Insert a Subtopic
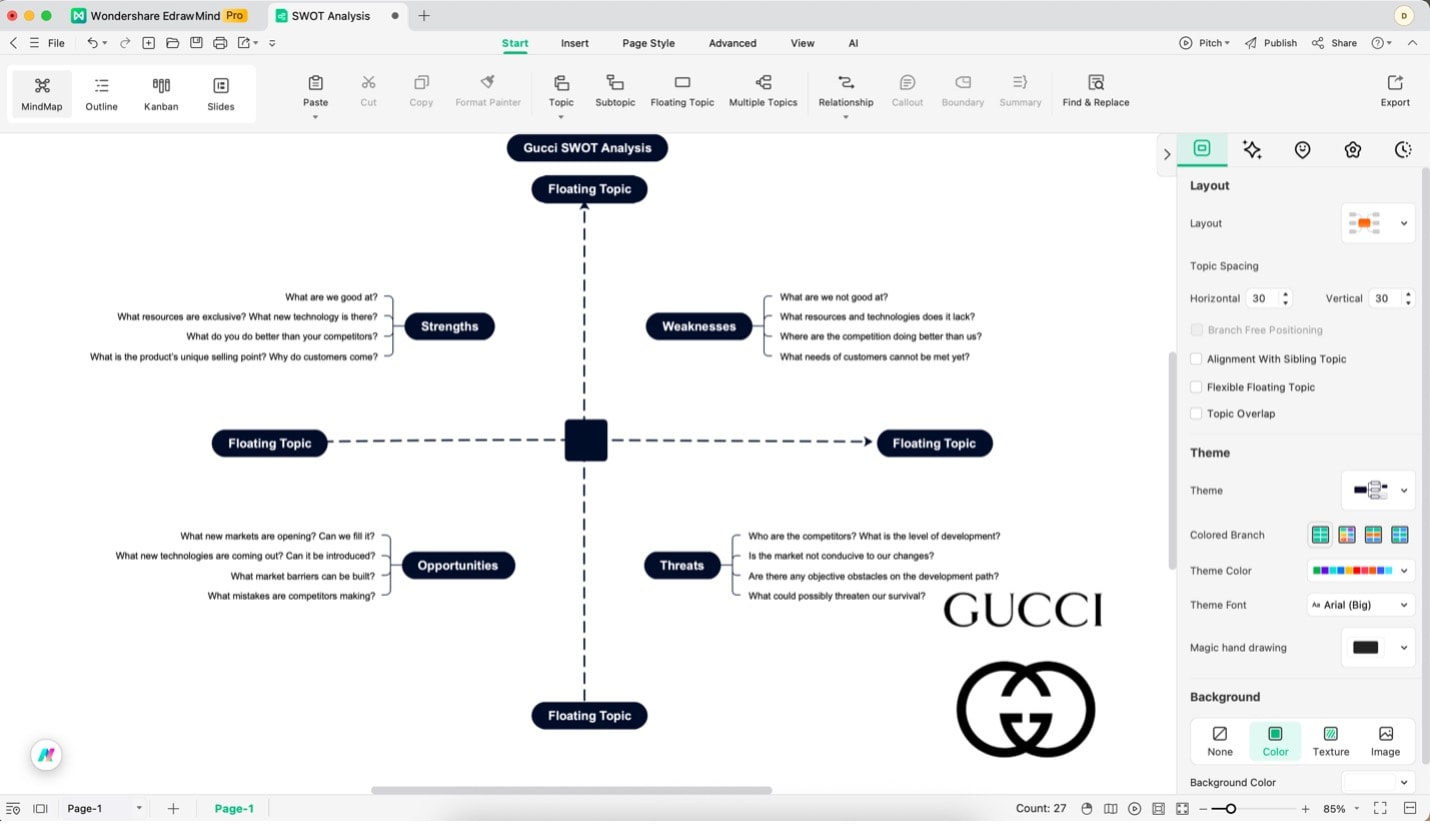 [x=615, y=90]
